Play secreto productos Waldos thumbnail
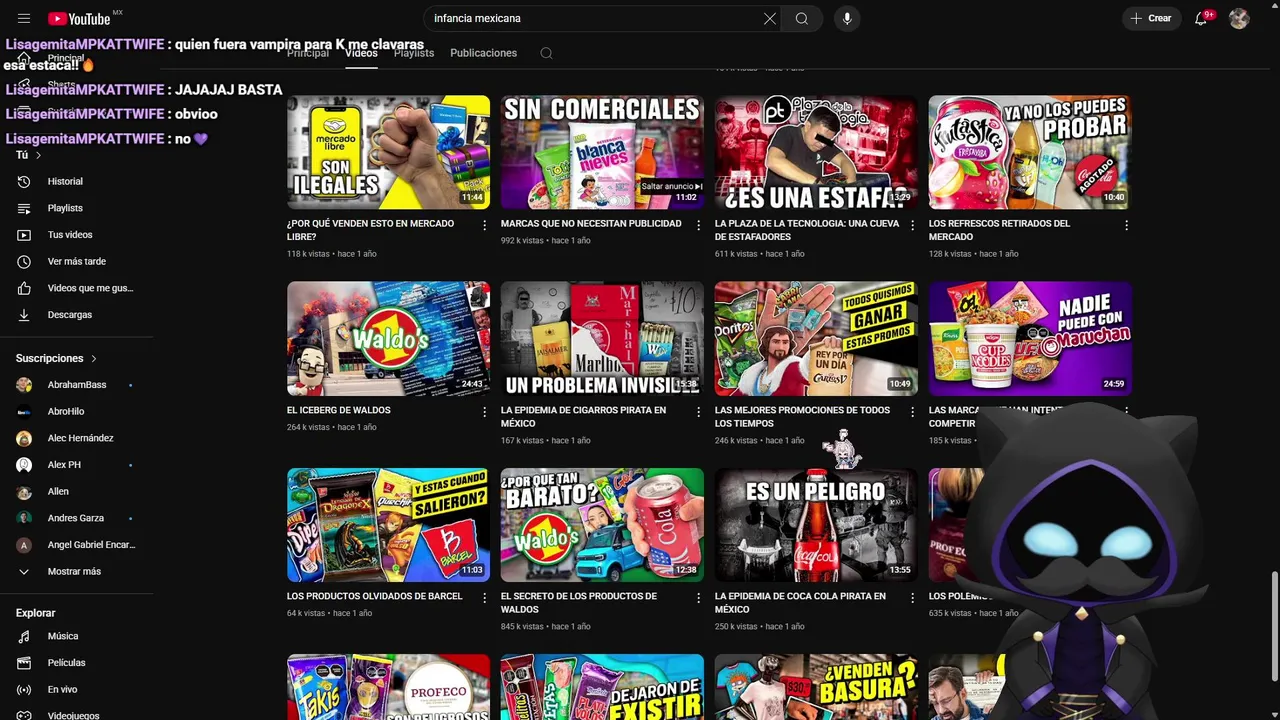1280x720 pixels. (x=602, y=525)
